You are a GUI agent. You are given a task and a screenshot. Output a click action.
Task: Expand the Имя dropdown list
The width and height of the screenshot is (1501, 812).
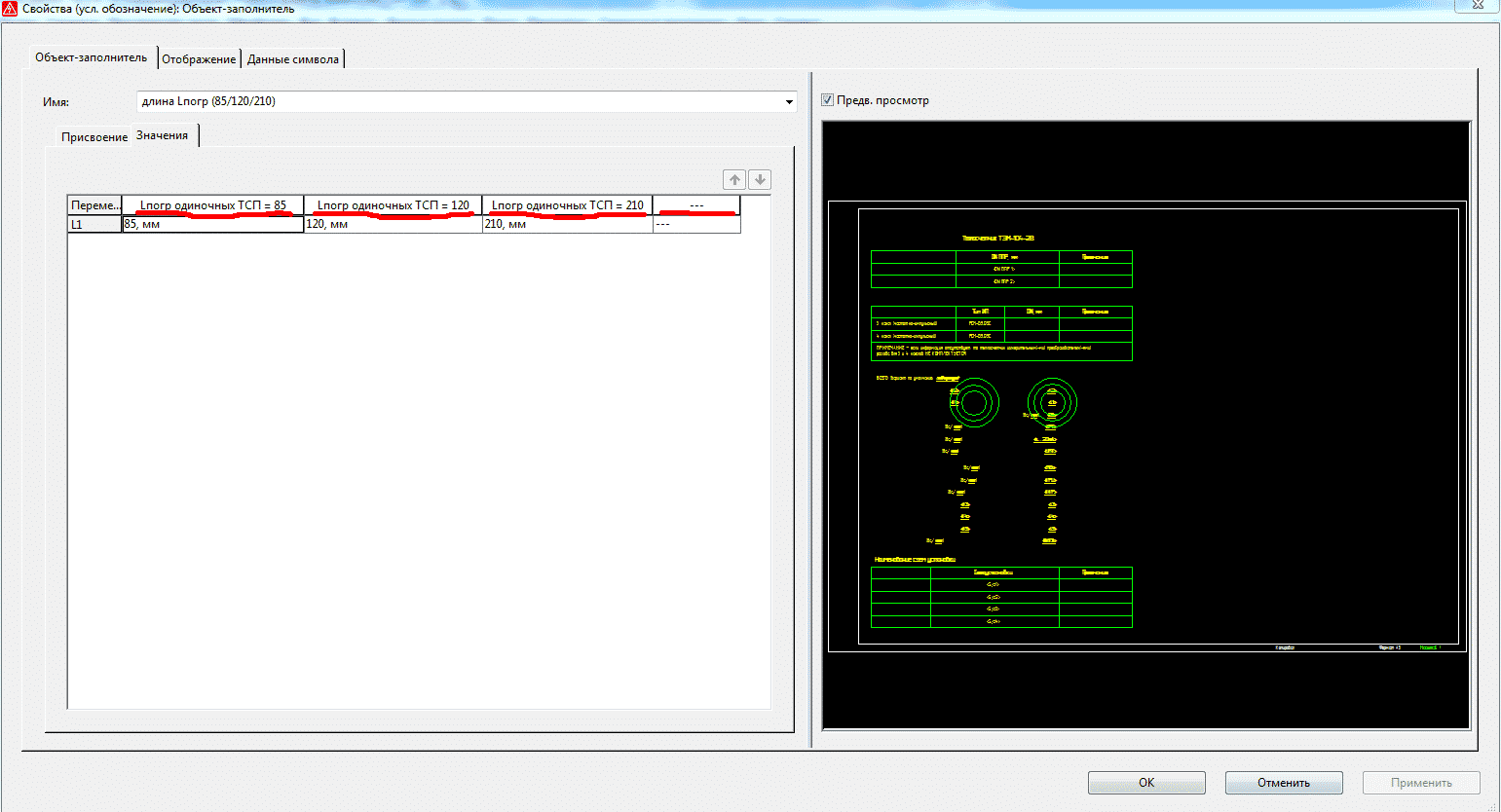(x=788, y=101)
